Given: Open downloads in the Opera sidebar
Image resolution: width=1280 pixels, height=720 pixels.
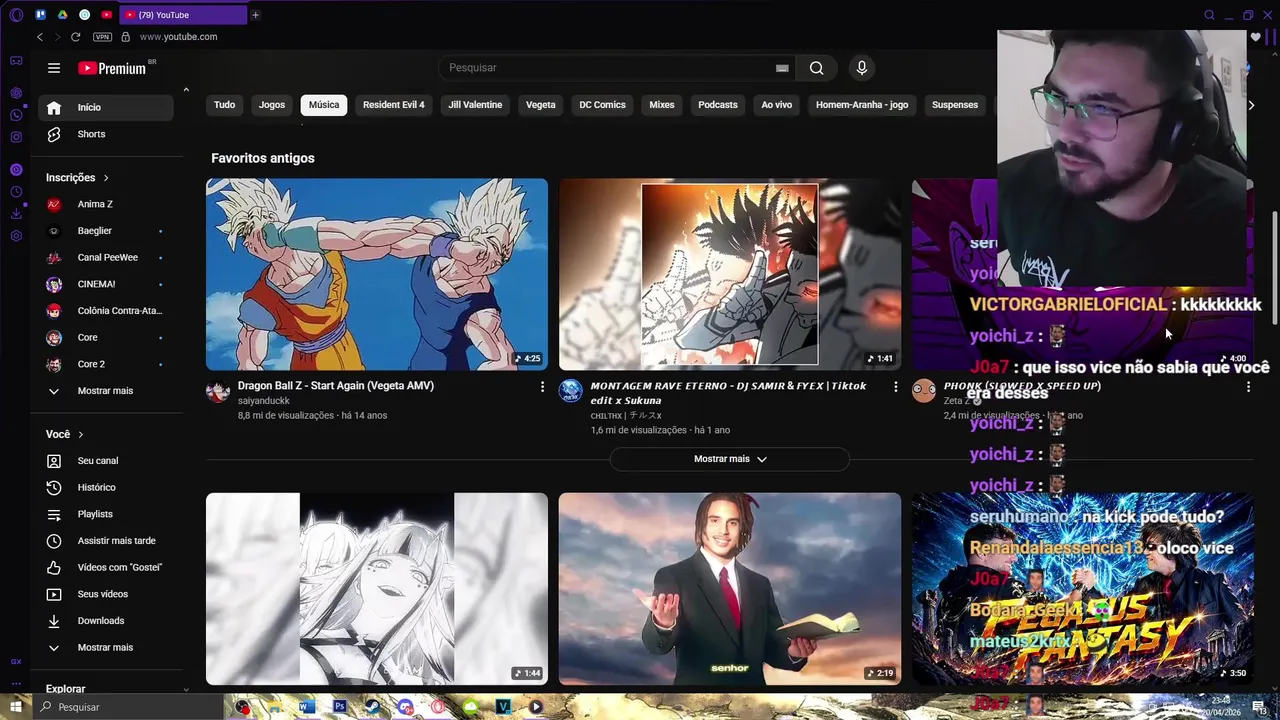Looking at the screenshot, I should (16, 214).
